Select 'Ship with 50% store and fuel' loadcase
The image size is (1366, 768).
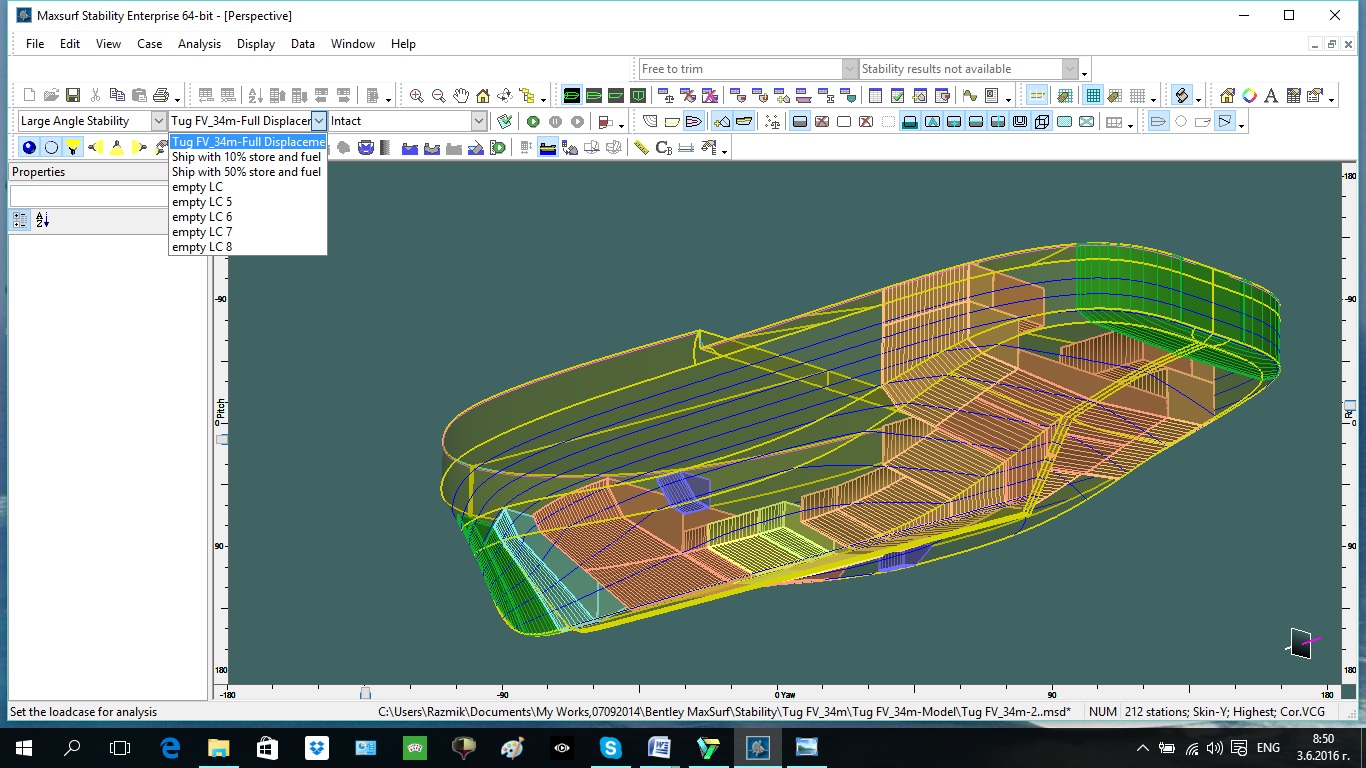(x=246, y=172)
